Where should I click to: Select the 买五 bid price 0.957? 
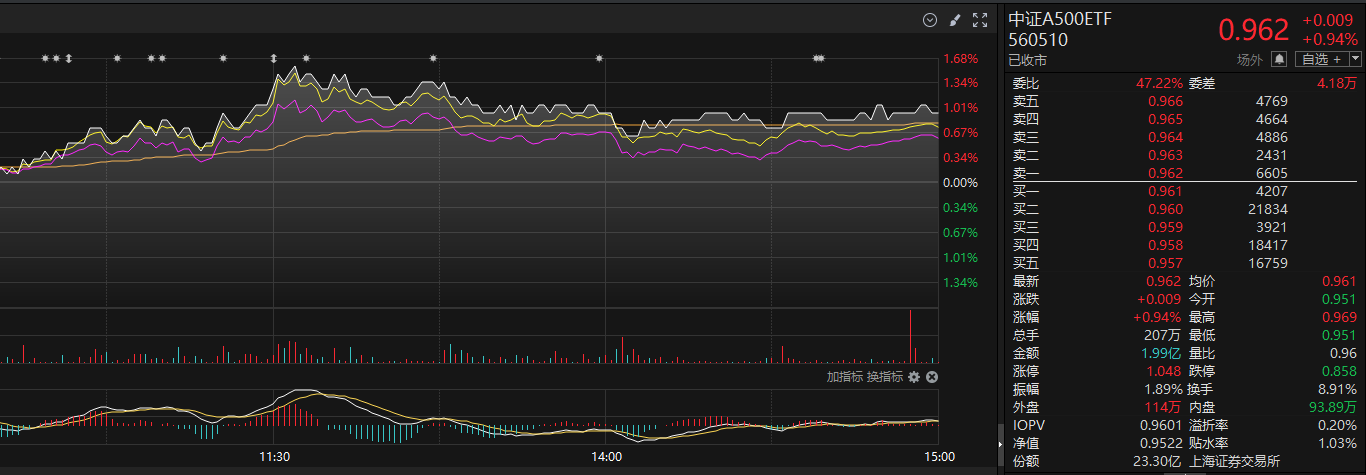click(1165, 263)
